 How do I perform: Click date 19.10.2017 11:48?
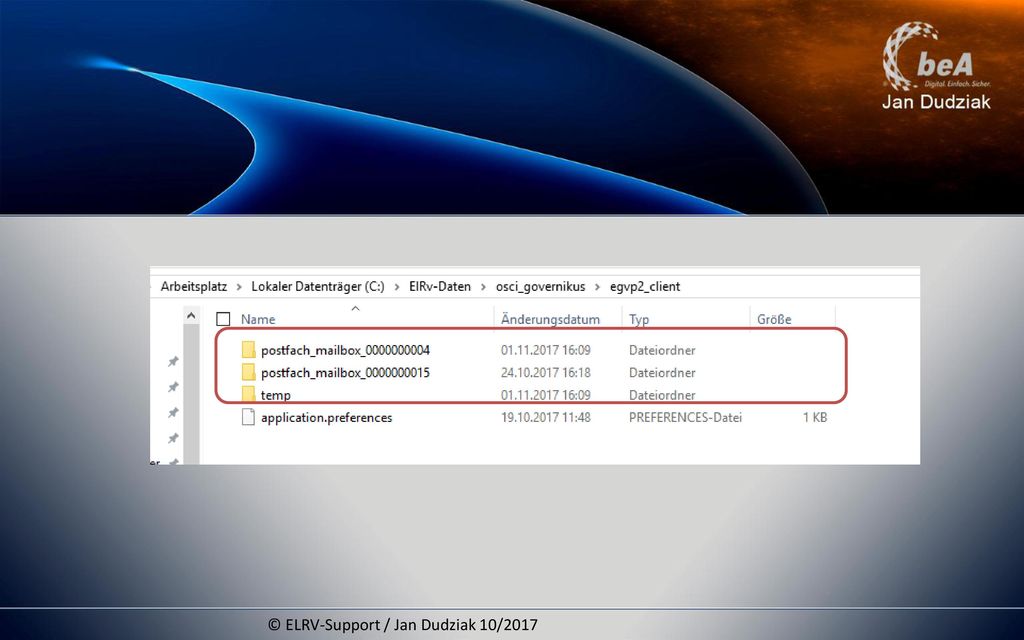[x=546, y=417]
